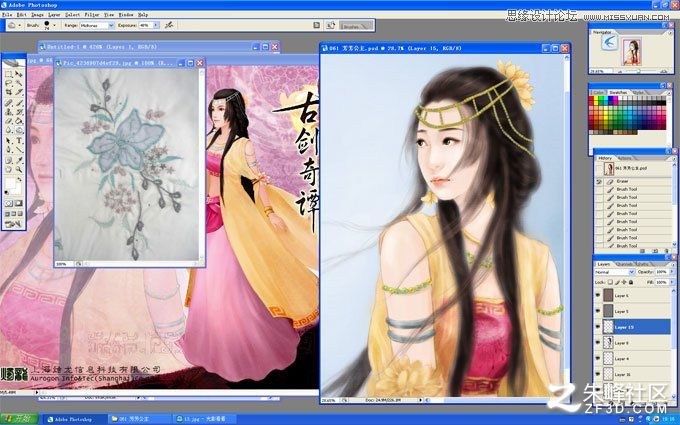680x425 pixels.
Task: Select the Eyedropper tool
Action: (19, 160)
